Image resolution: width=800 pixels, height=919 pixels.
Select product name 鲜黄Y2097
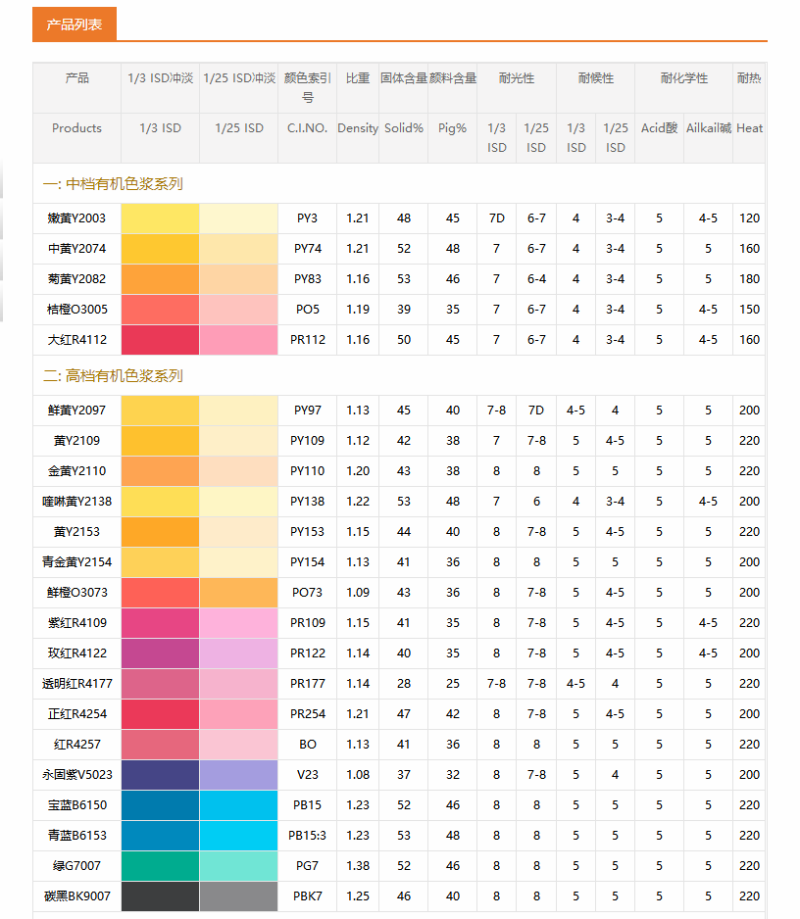[x=77, y=410]
